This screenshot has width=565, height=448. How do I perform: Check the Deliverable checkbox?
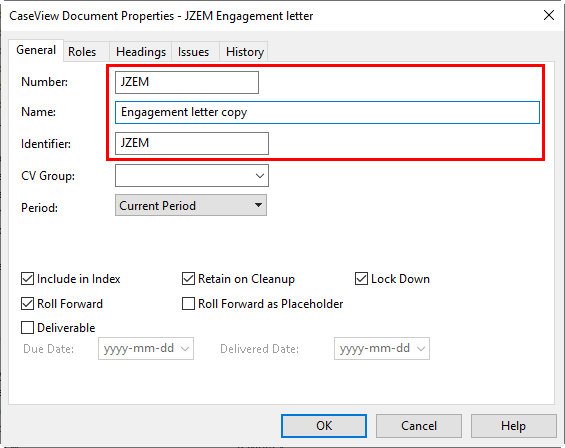27,328
